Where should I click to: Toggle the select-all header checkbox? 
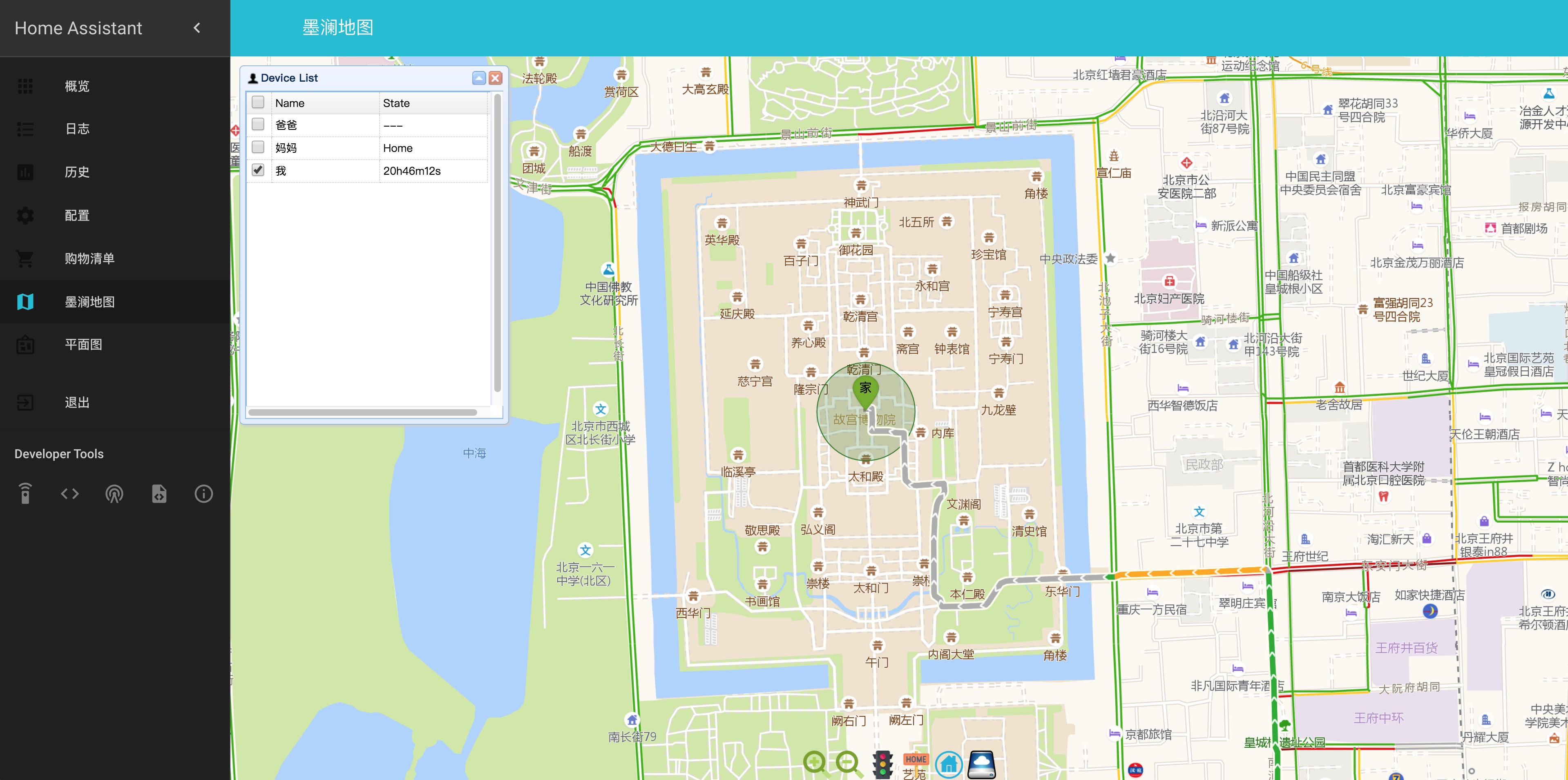pyautogui.click(x=258, y=102)
